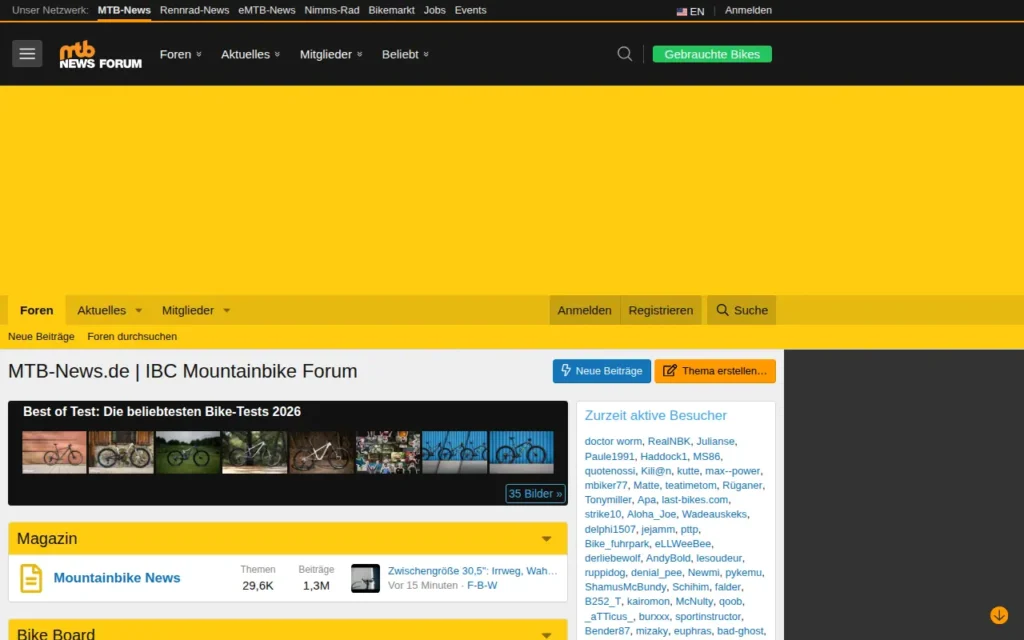The image size is (1024, 640).
Task: Click the blue Neue Beiträge button
Action: coord(601,371)
